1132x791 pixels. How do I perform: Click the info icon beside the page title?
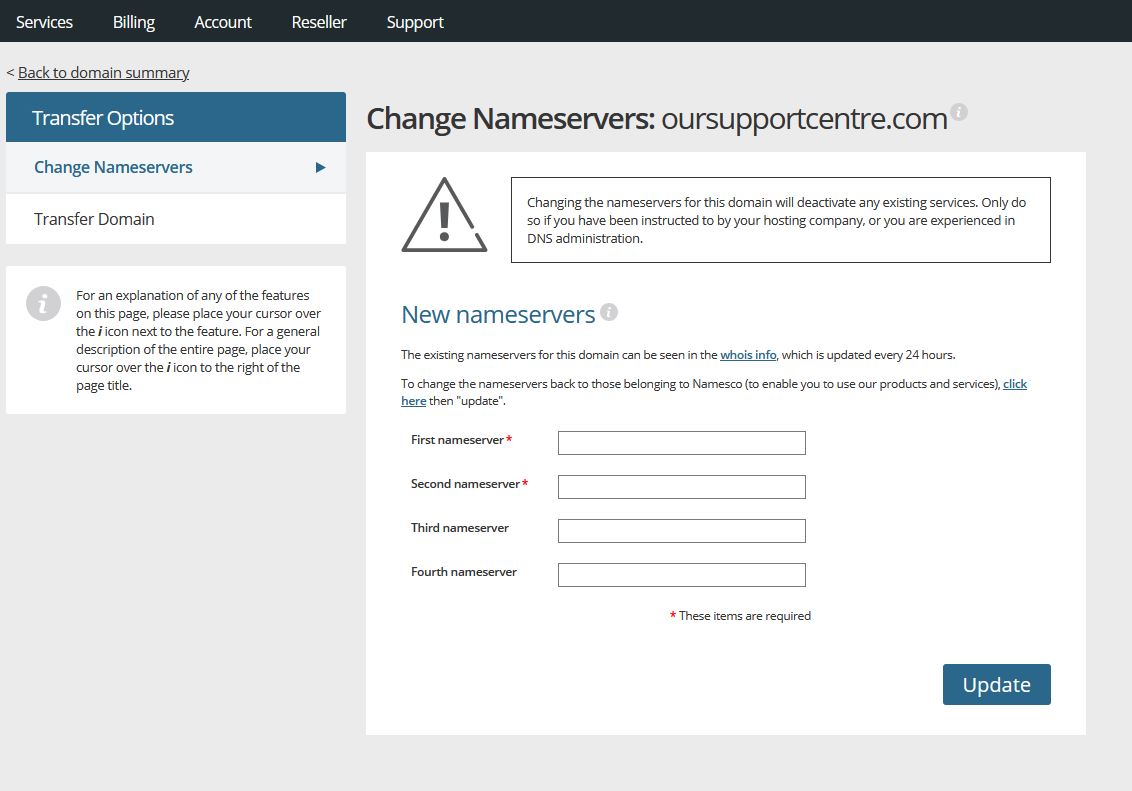click(x=959, y=112)
